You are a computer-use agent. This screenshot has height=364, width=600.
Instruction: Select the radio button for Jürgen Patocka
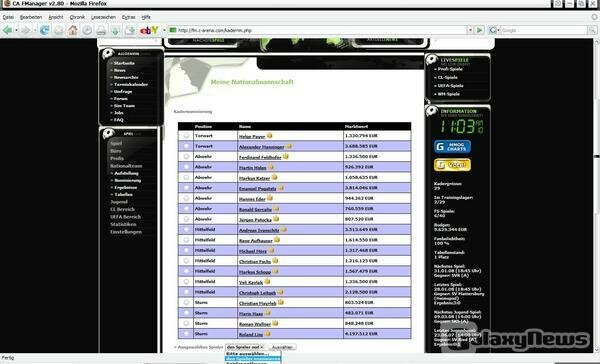(x=186, y=219)
